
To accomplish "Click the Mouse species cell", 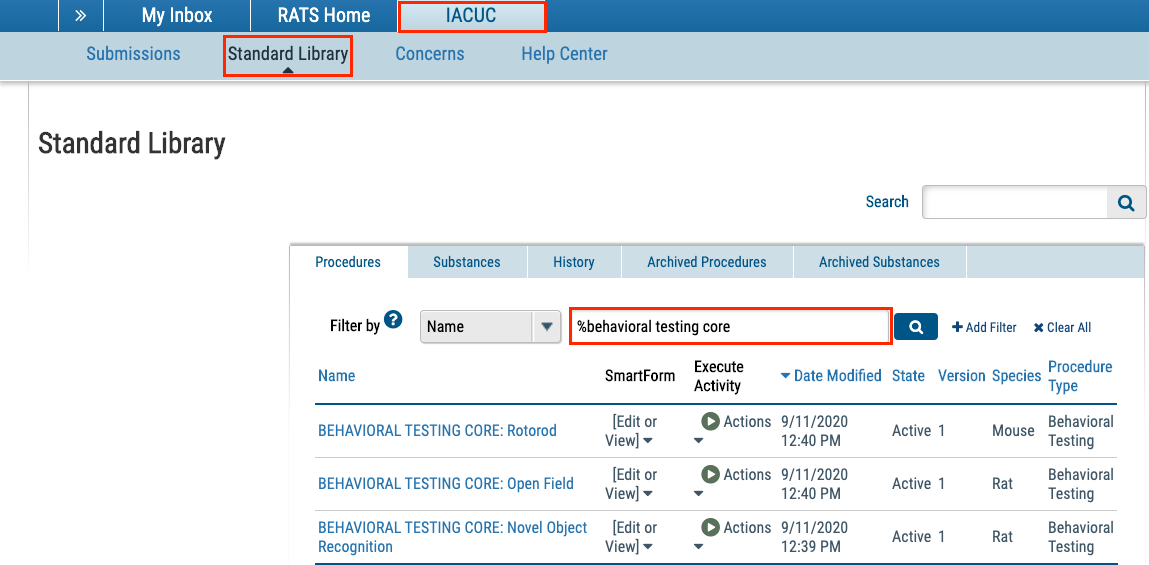I will point(1013,431).
